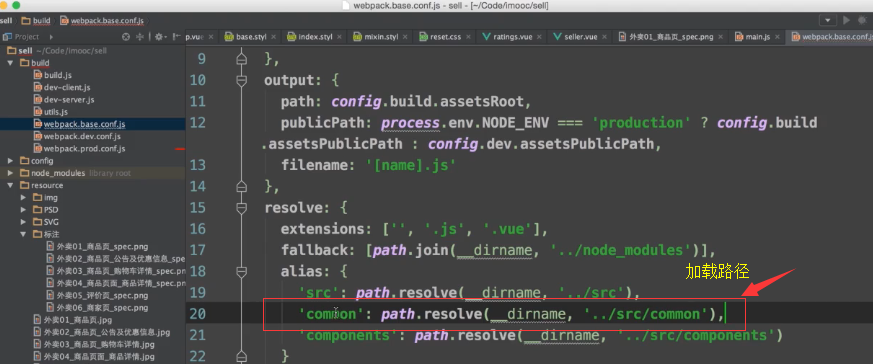Select dev-server.js in project tree
The image size is (873, 364).
[70, 100]
